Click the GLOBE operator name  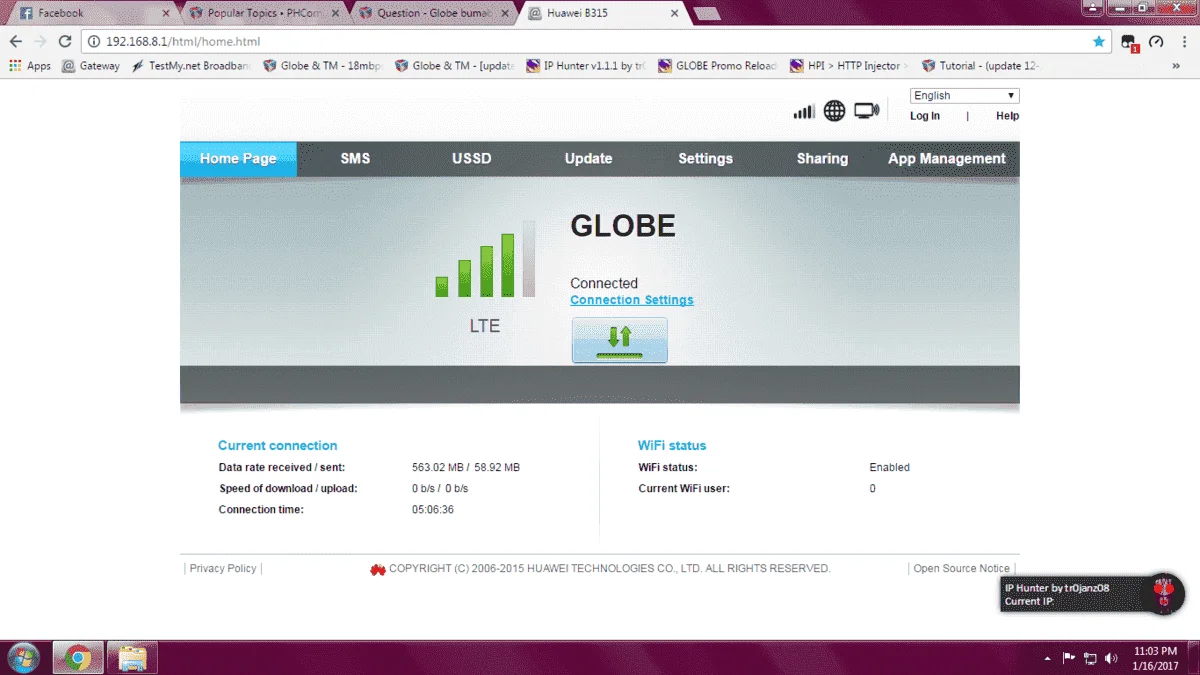623,226
